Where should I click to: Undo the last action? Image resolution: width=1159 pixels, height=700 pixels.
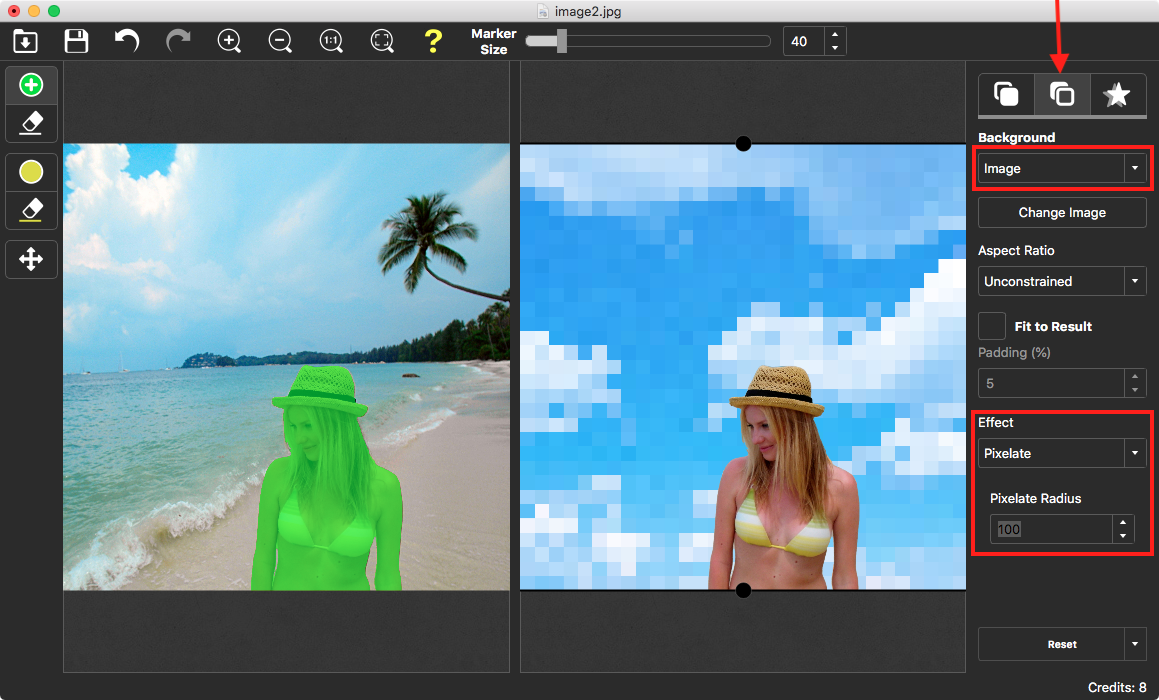click(x=127, y=41)
